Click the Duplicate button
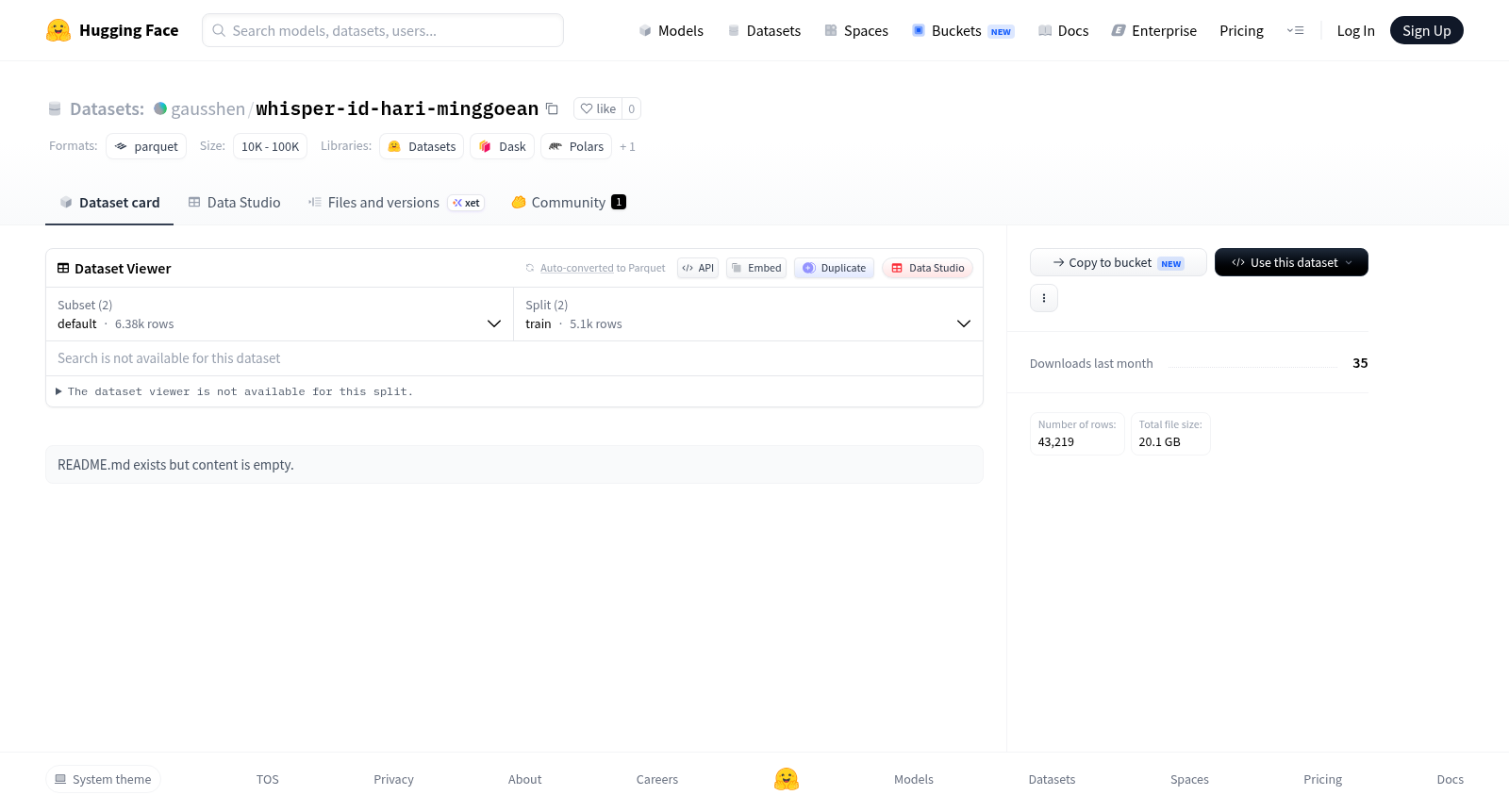 click(x=834, y=268)
